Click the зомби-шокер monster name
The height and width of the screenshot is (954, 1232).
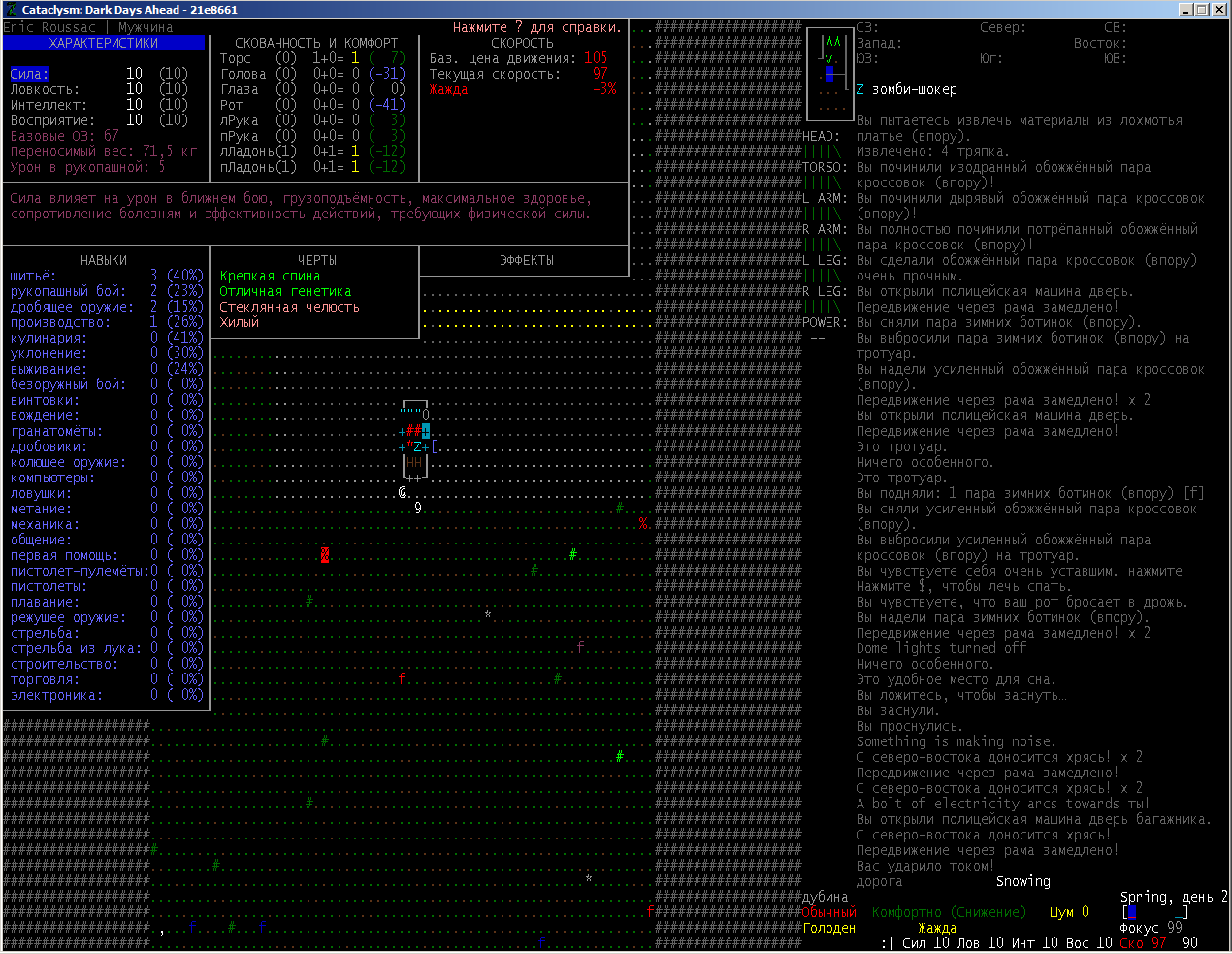point(915,89)
